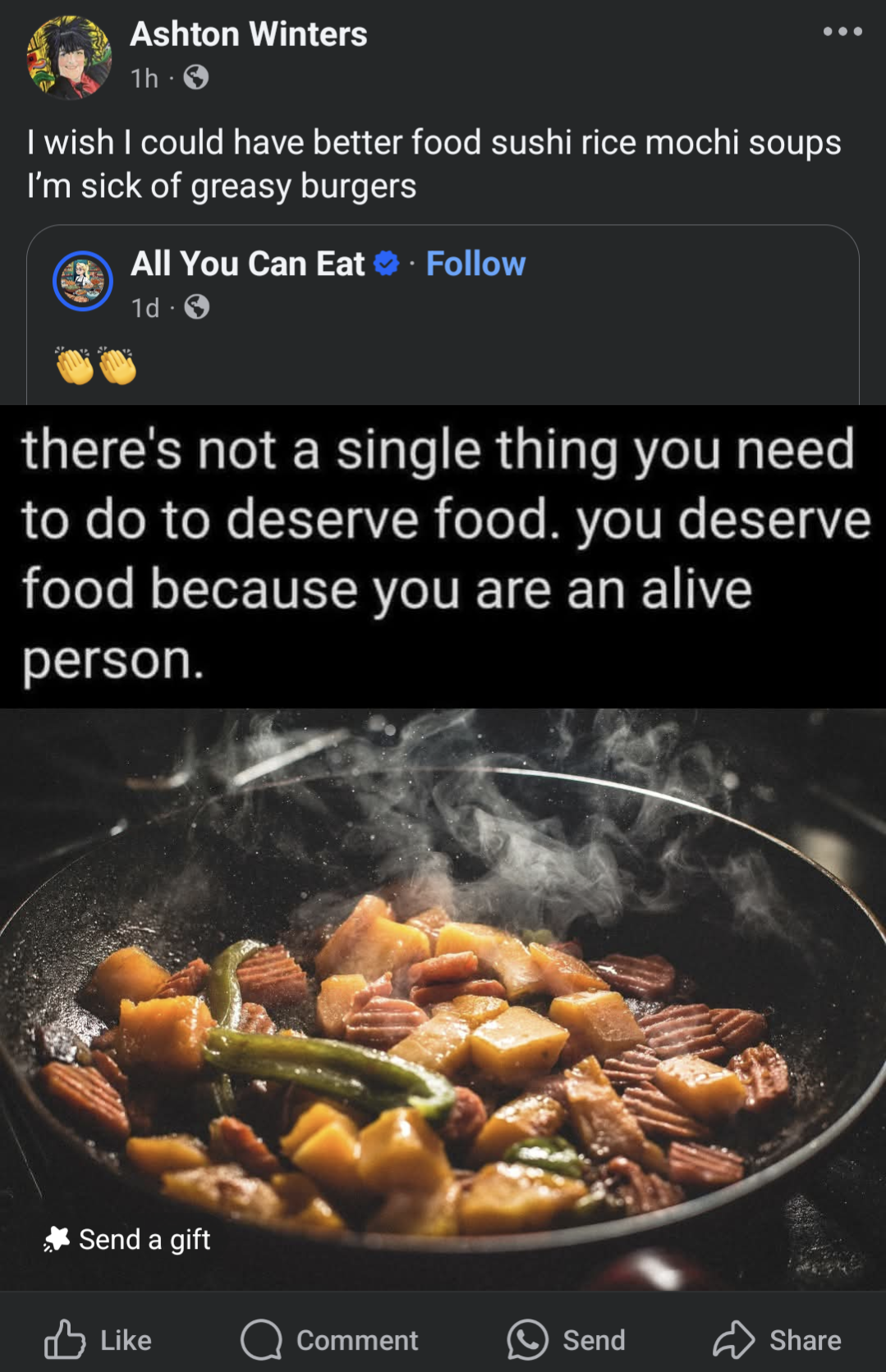Image resolution: width=886 pixels, height=1372 pixels.
Task: Open Ashton Winters profile name link
Action: coord(249,34)
